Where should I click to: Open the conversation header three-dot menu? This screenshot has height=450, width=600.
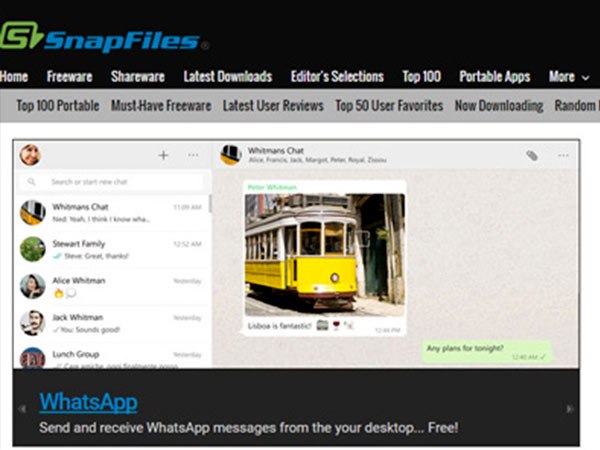coord(563,155)
